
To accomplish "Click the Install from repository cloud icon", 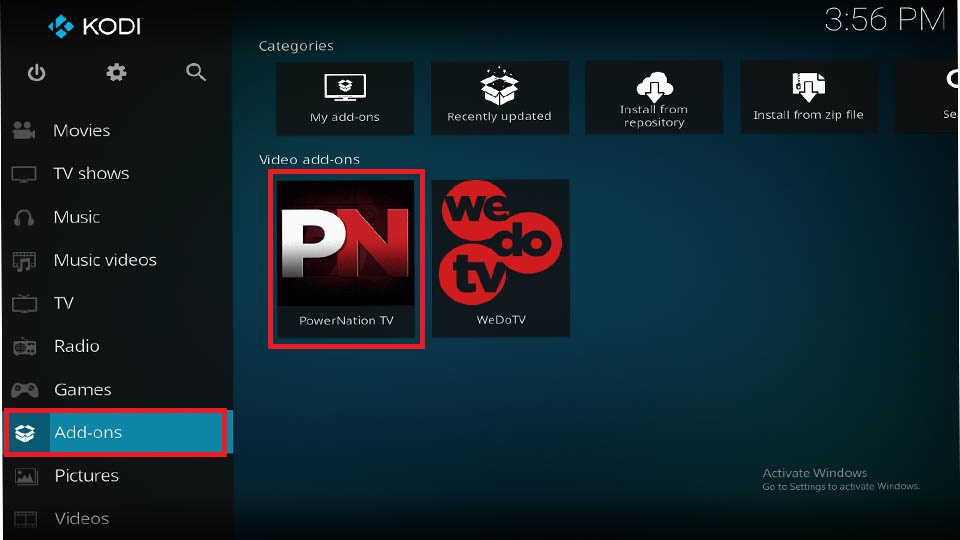I will pos(654,86).
